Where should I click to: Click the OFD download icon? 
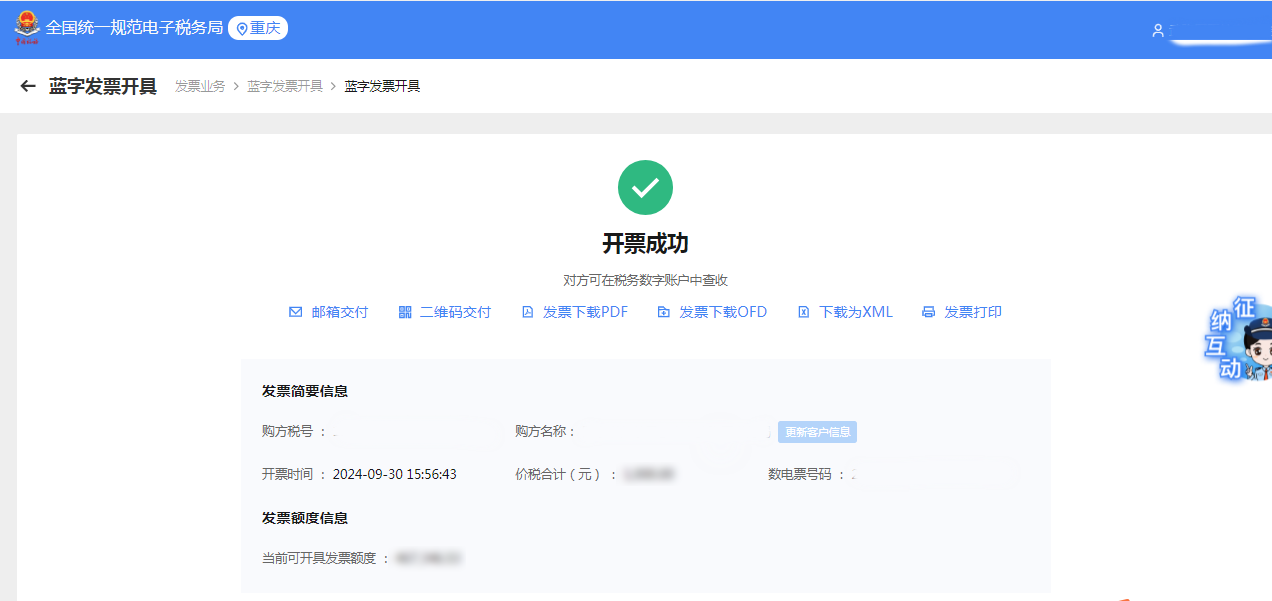pyautogui.click(x=663, y=312)
